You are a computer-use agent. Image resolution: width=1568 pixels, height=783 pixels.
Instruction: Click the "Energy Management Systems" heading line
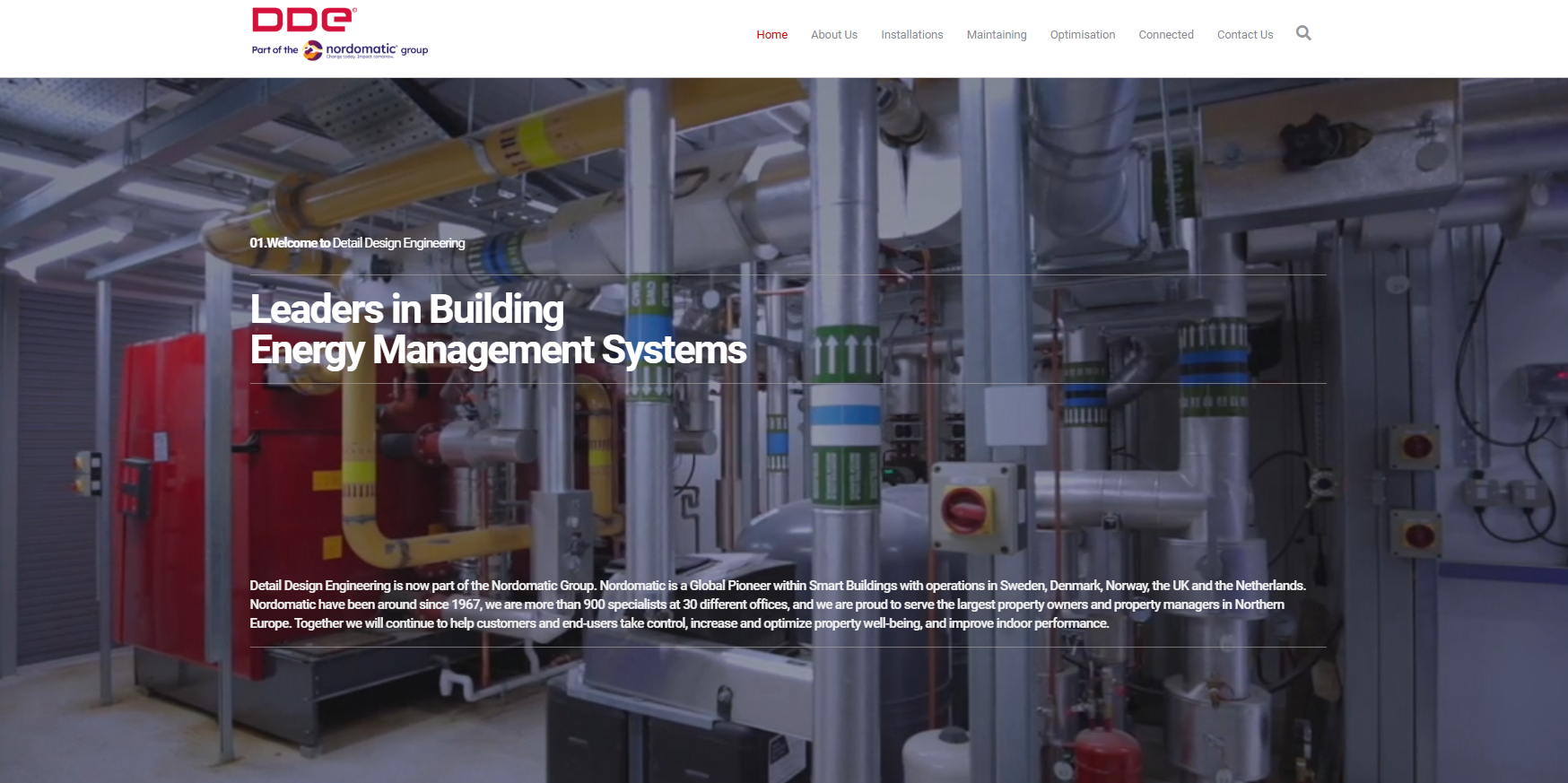498,350
